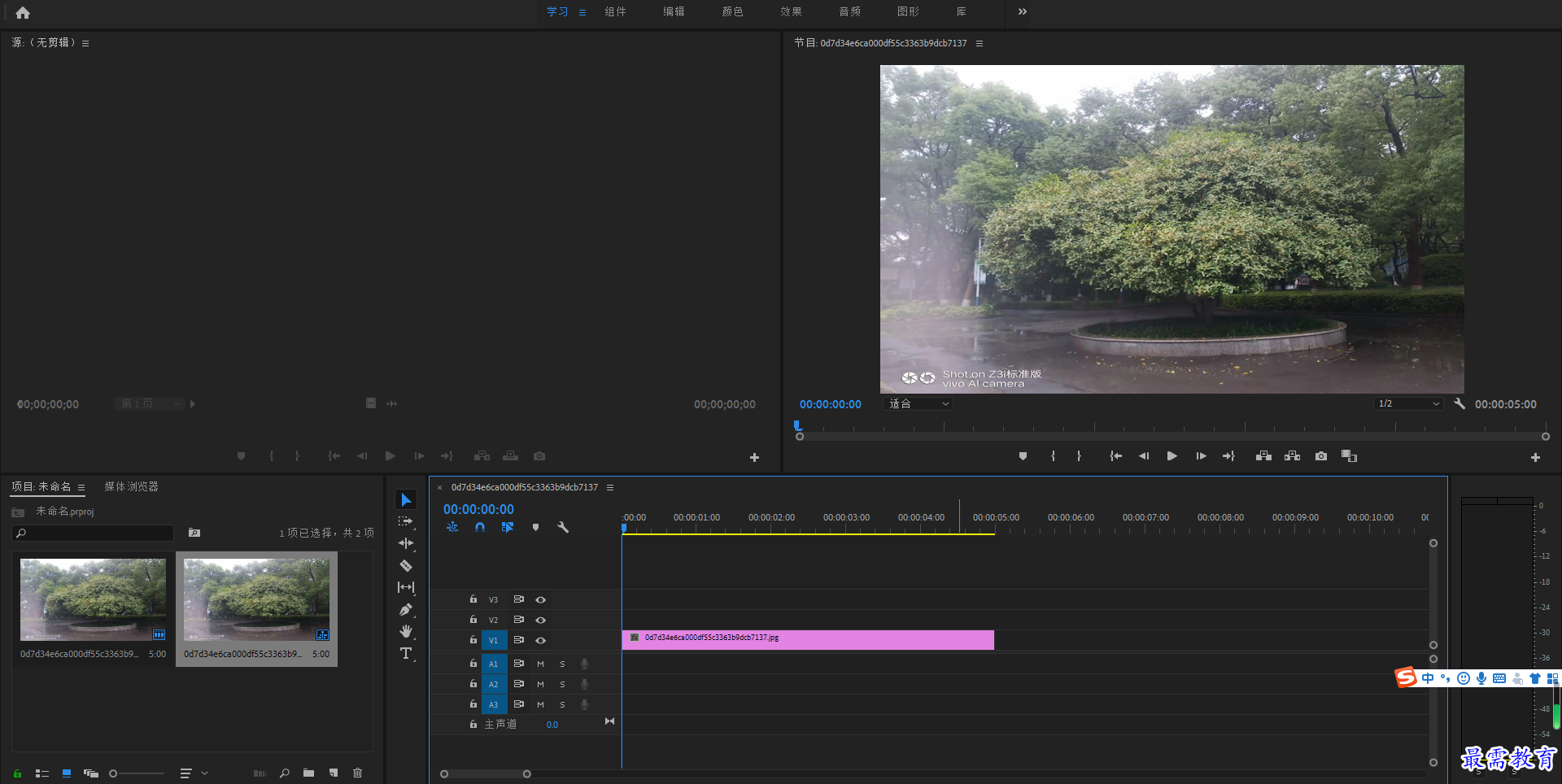Open the 媒体浏览器 tab
The width and height of the screenshot is (1562, 784).
[131, 486]
